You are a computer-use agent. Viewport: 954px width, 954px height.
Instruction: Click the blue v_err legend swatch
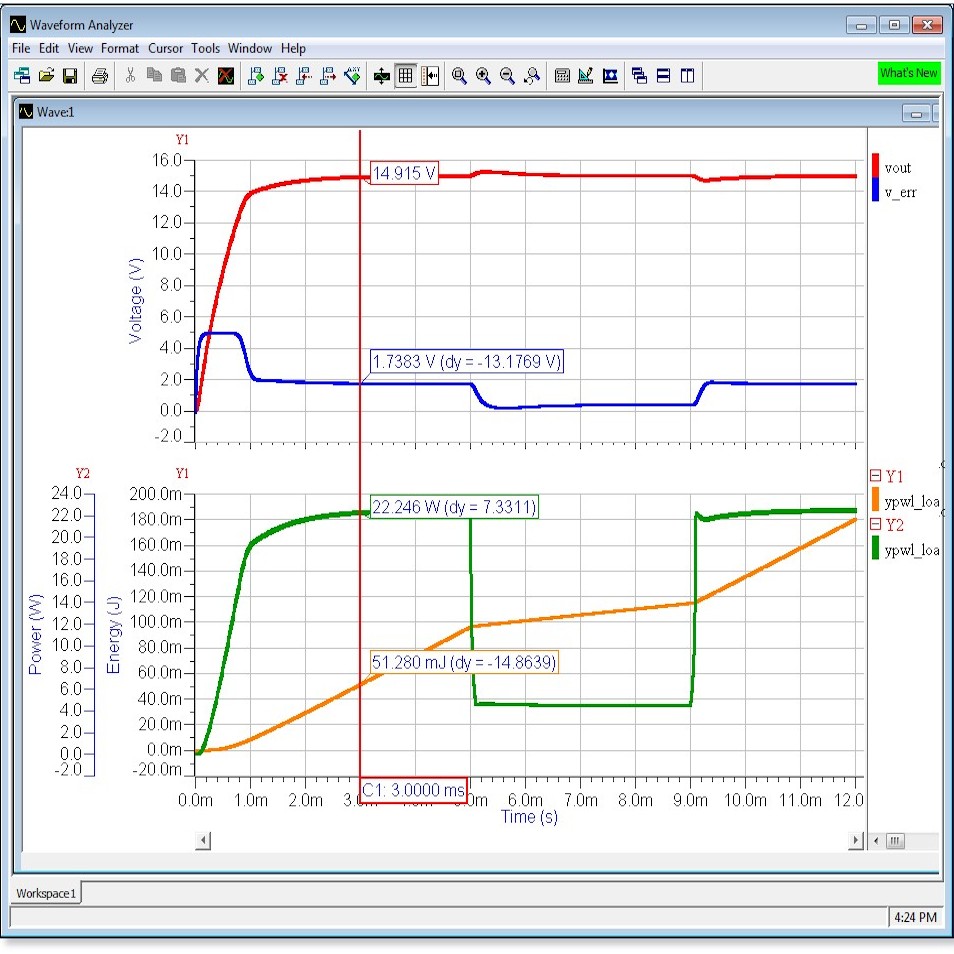876,190
